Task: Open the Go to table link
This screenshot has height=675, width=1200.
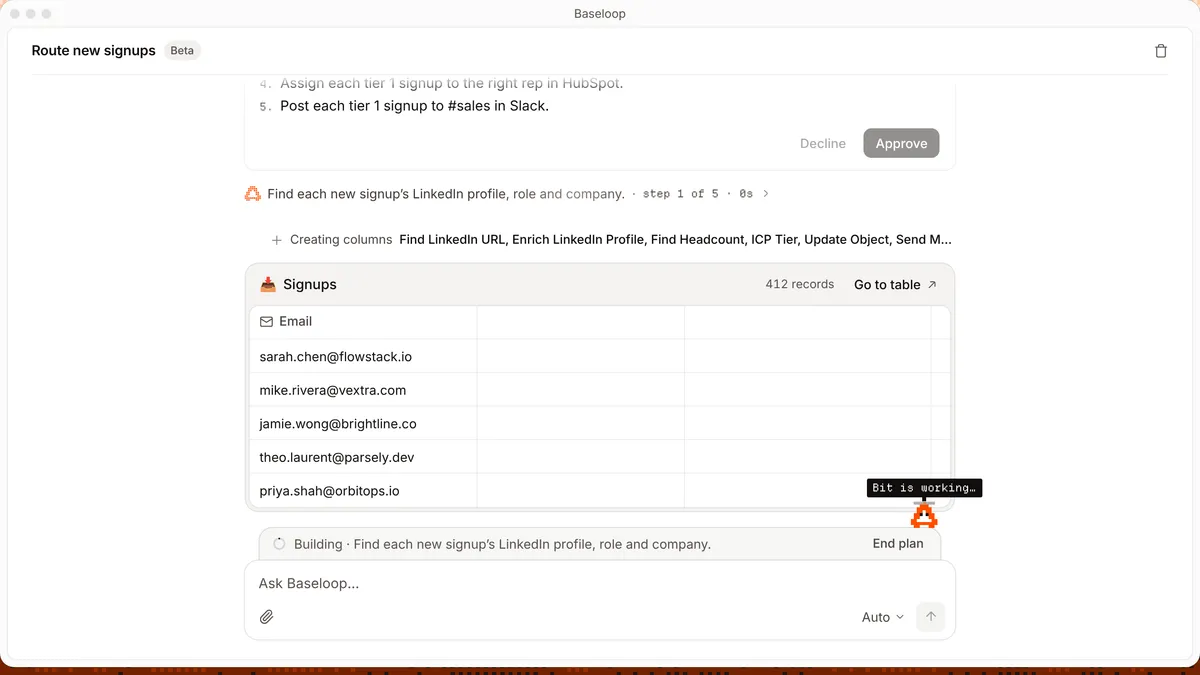Action: click(x=895, y=285)
